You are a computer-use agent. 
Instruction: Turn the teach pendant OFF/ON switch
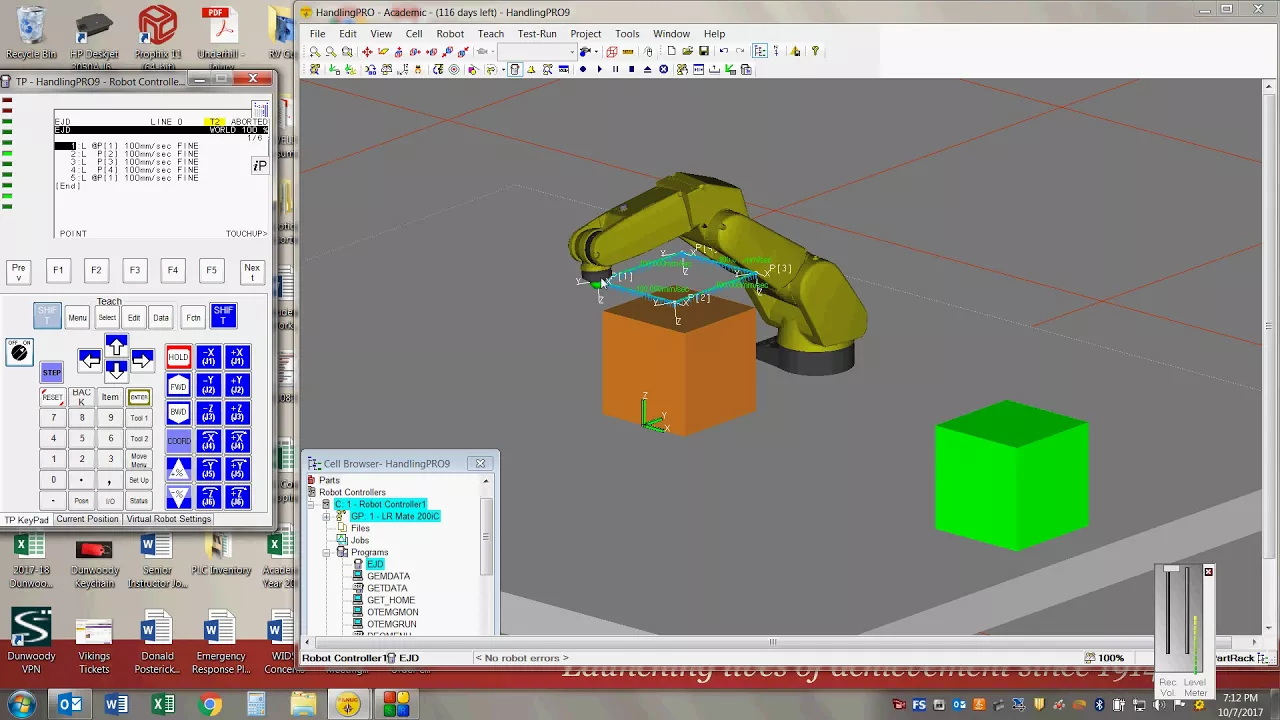tap(19, 351)
